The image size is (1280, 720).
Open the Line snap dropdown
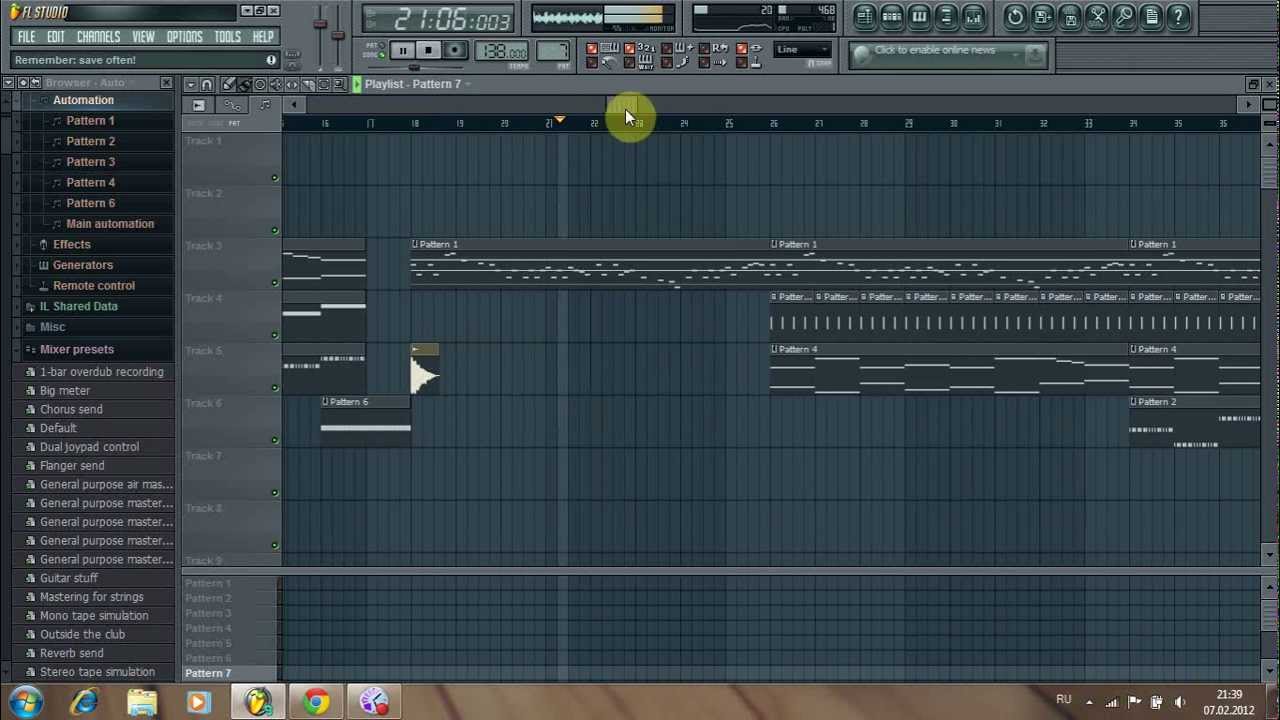803,50
